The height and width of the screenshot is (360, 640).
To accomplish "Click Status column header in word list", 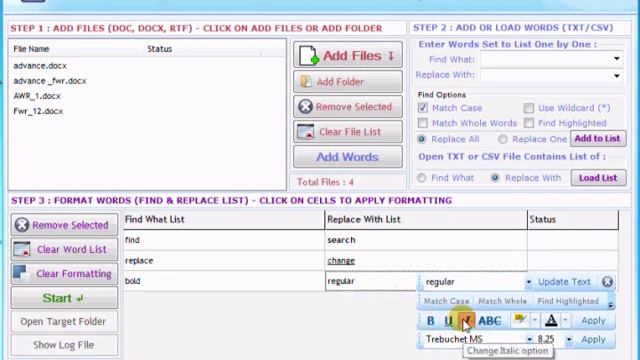I will (573, 220).
